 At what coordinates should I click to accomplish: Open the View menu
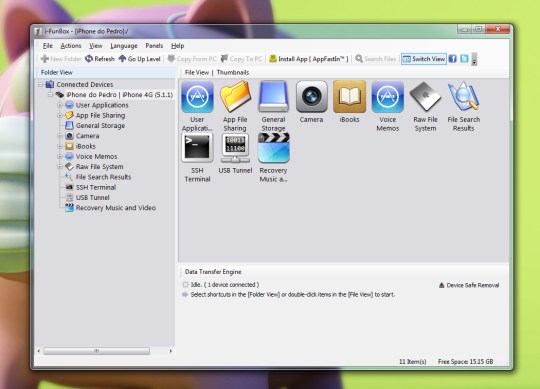[96, 46]
